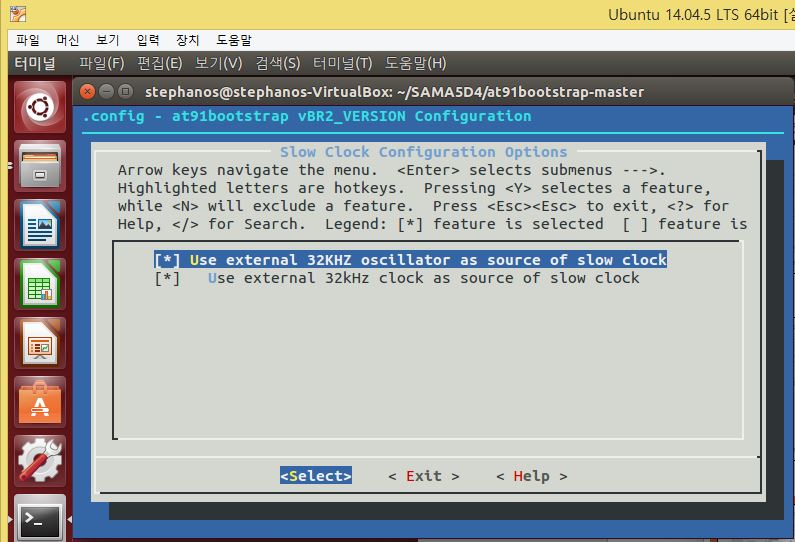Toggle external 32kHz clock option checkbox

point(167,278)
